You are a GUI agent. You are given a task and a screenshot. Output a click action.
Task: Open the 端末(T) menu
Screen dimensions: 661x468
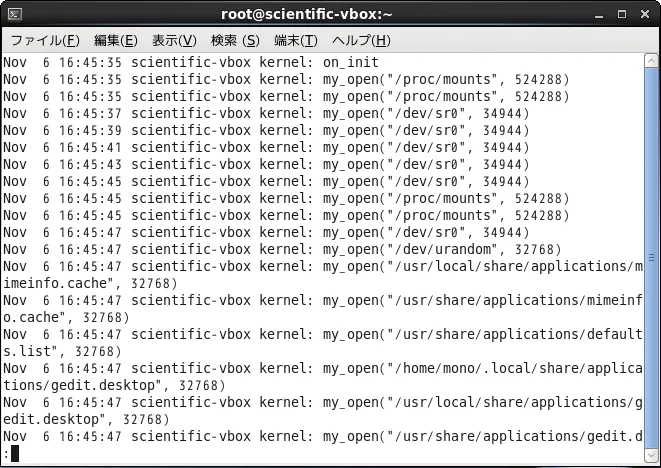(x=296, y=41)
